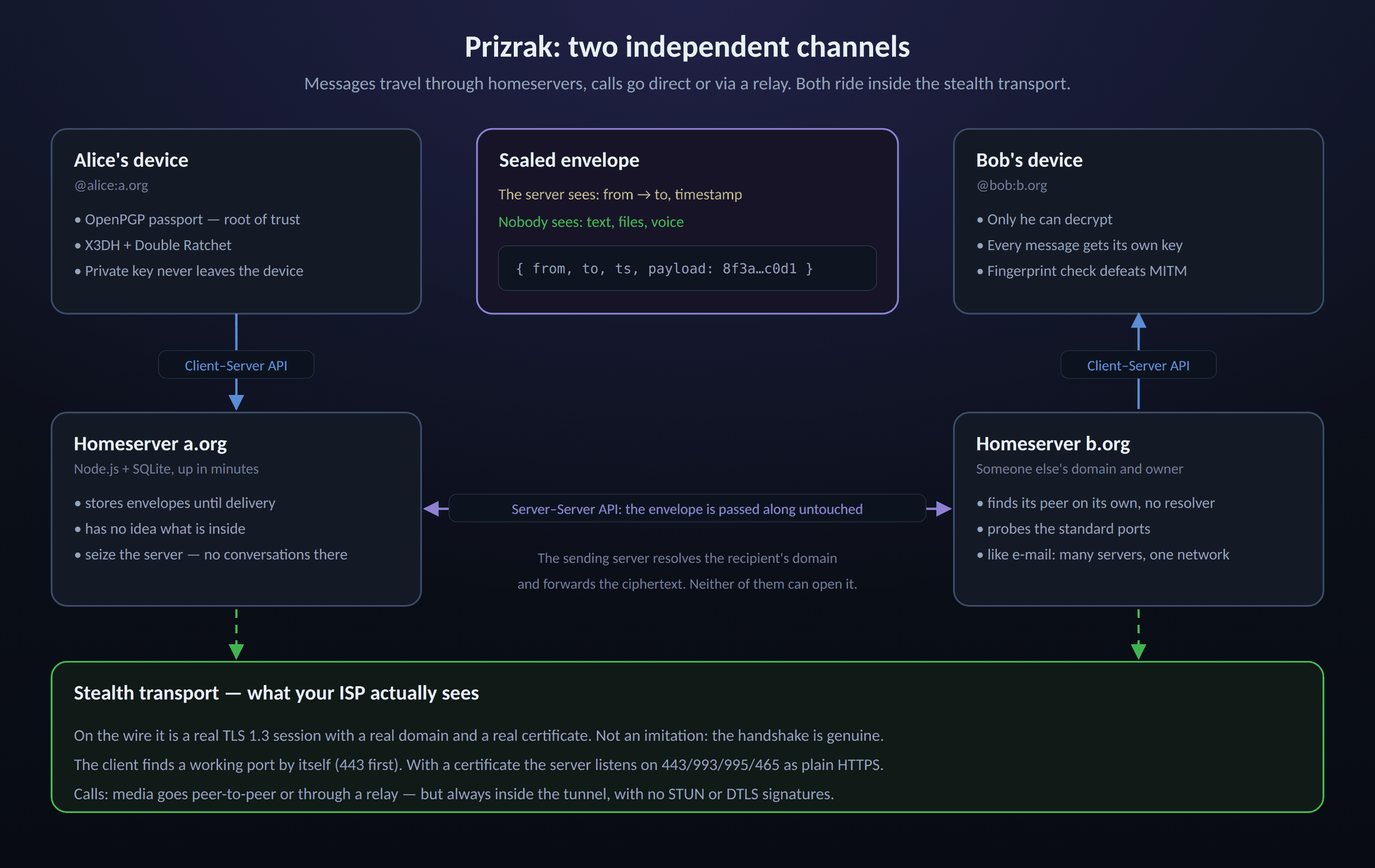Image resolution: width=1375 pixels, height=868 pixels.
Task: Click 'OpenPGP passport — root of trust'
Action: 187,219
